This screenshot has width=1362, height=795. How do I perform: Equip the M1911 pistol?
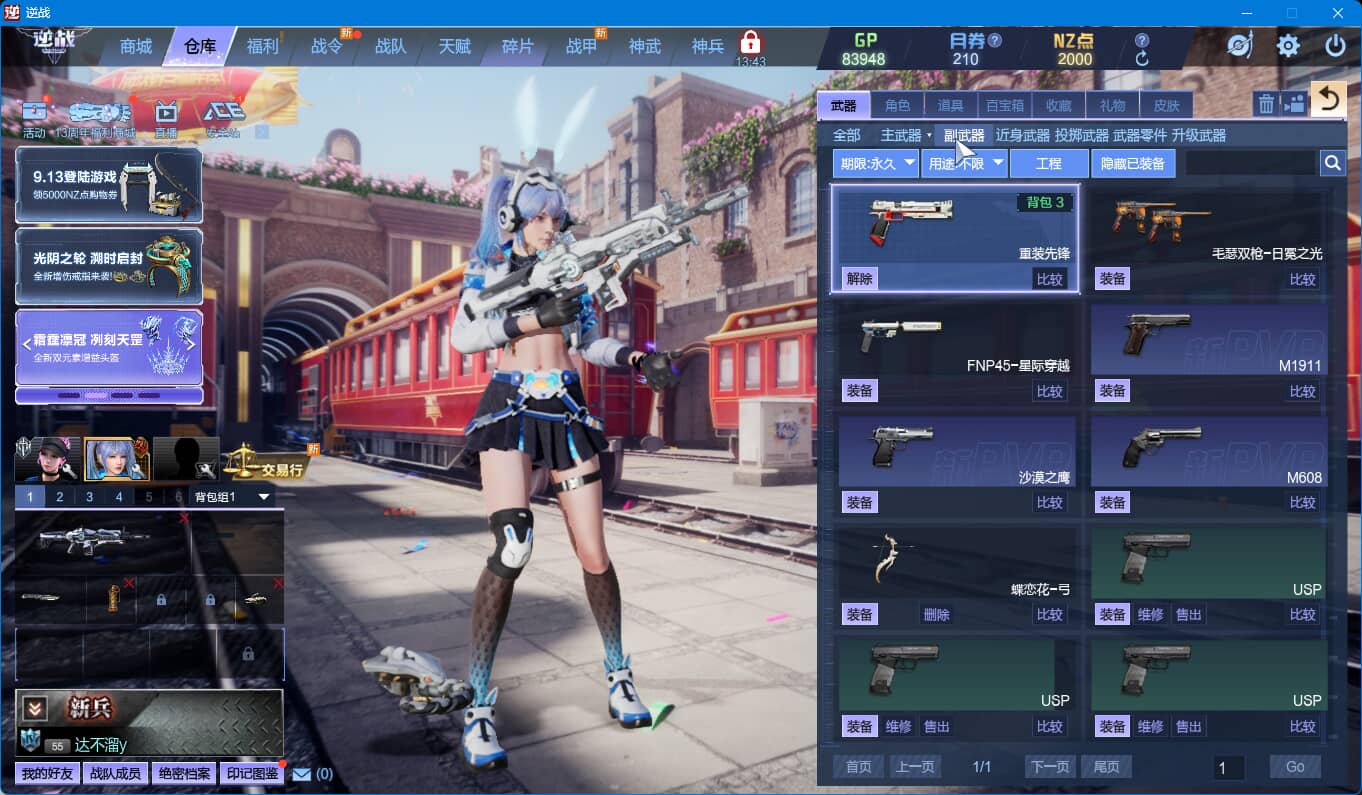pos(1112,391)
